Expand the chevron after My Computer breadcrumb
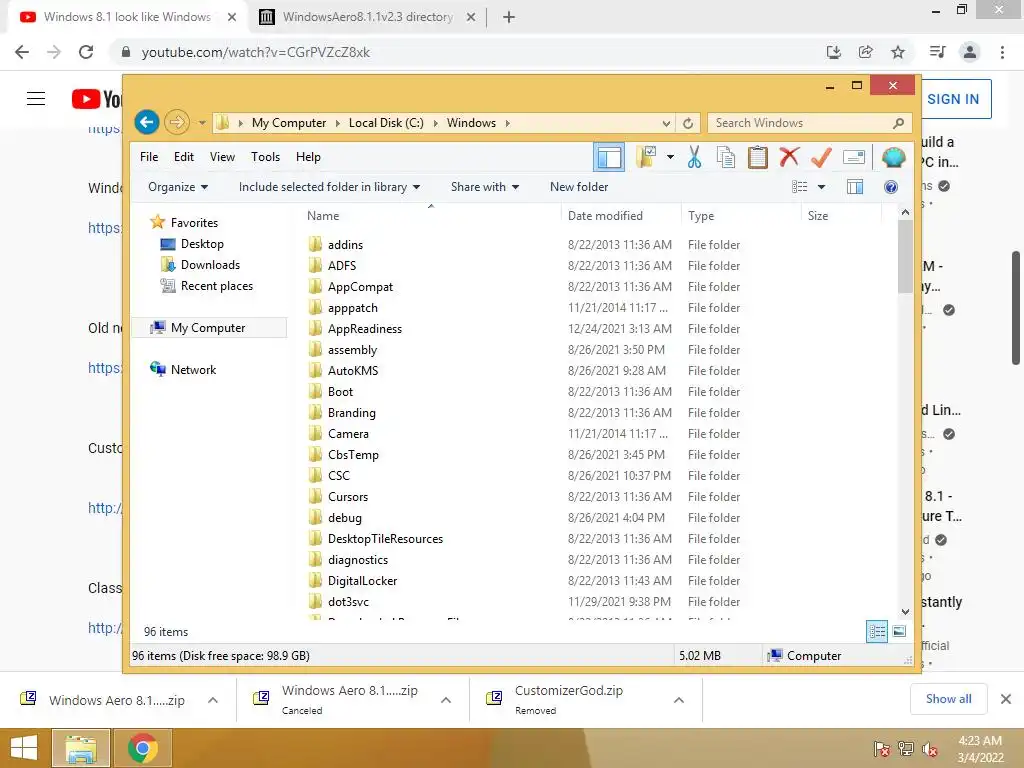Viewport: 1024px width, 768px height. [x=338, y=123]
